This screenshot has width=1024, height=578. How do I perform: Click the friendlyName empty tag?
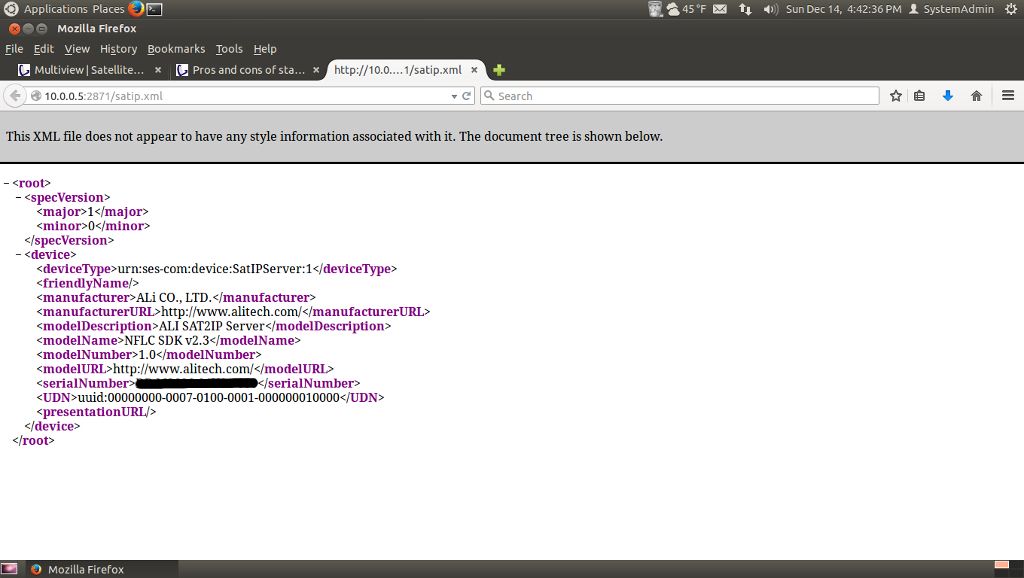click(x=88, y=283)
